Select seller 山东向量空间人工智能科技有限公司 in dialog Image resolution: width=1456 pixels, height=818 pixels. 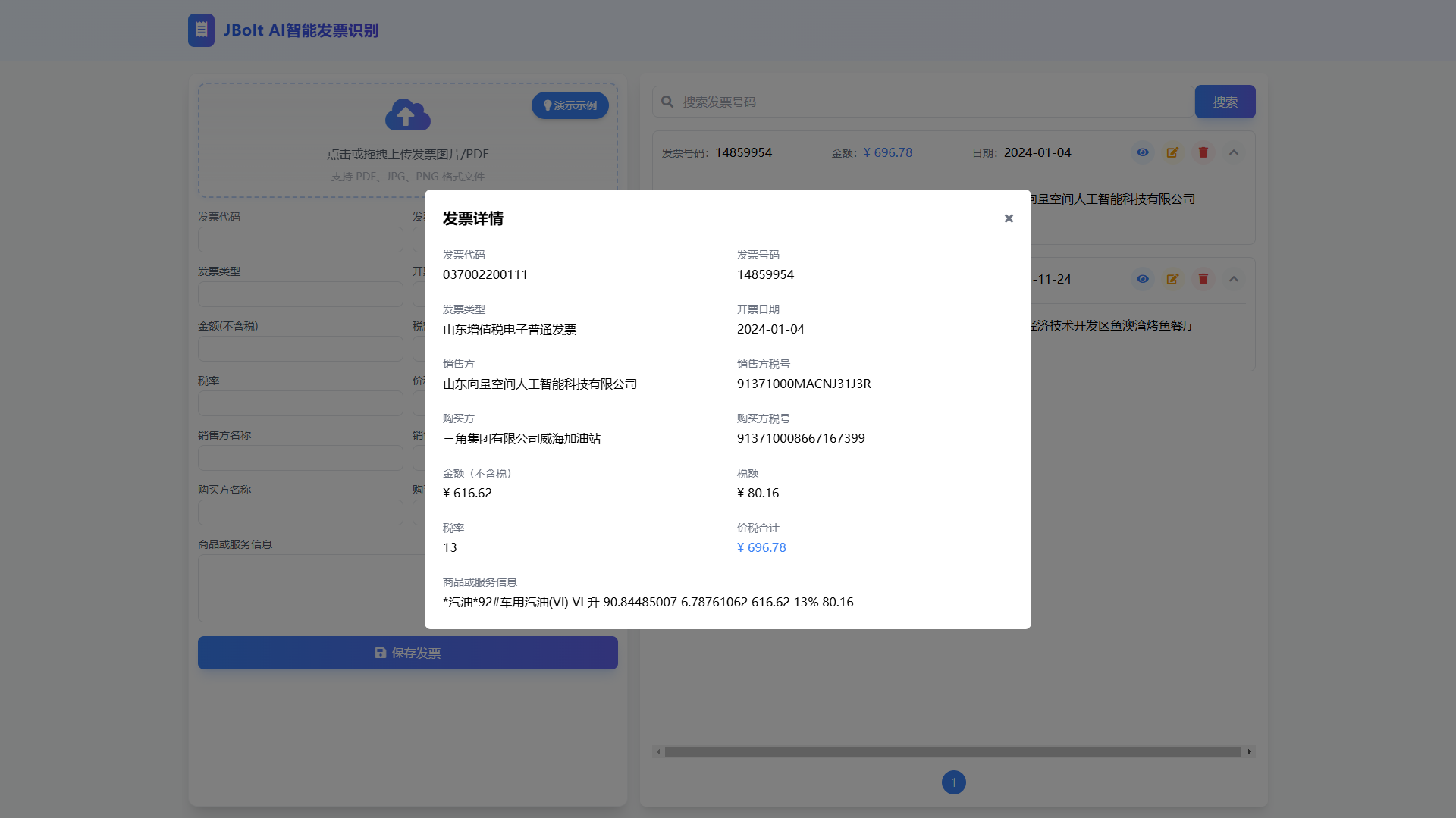pos(540,384)
